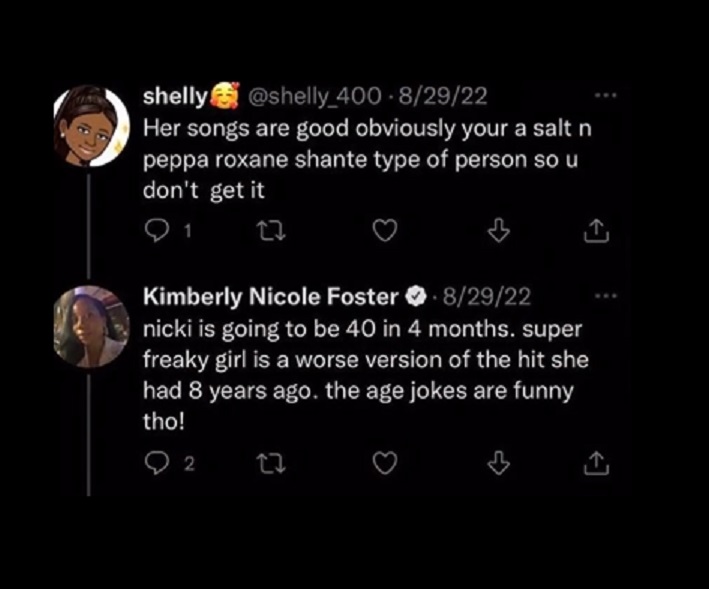This screenshot has height=589, width=709.
Task: Open shelly's tweet via its 8/29/22 timestamp
Action: pos(442,97)
